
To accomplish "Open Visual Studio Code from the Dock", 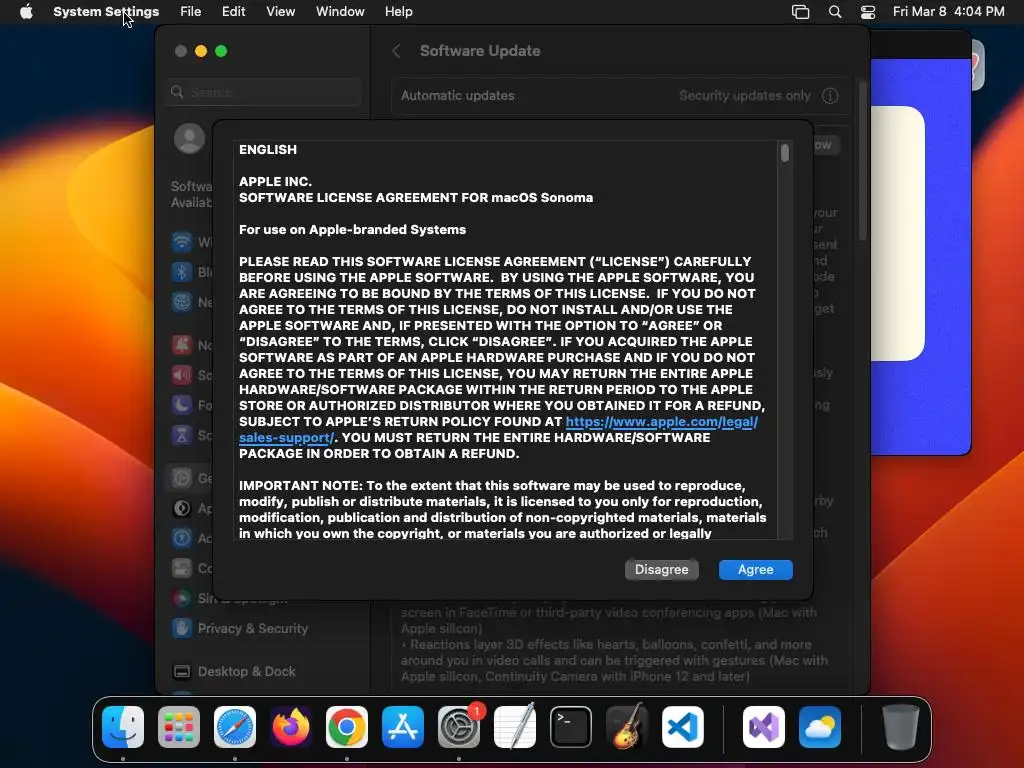I will pos(683,727).
